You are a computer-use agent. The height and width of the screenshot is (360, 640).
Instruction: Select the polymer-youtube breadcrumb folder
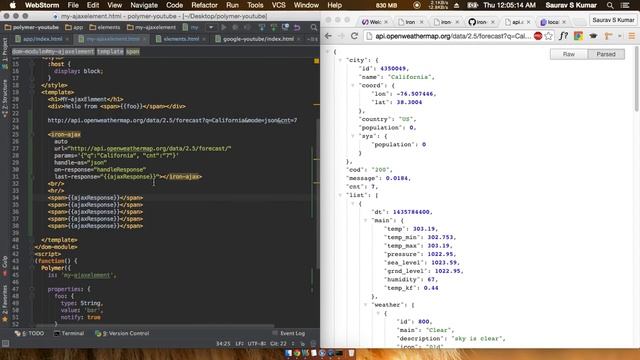coord(31,27)
